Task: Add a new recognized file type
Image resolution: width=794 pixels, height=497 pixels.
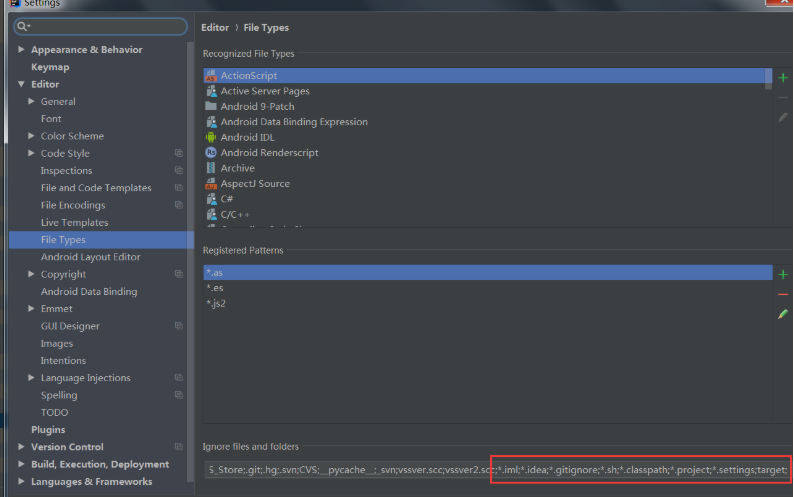Action: tap(783, 78)
